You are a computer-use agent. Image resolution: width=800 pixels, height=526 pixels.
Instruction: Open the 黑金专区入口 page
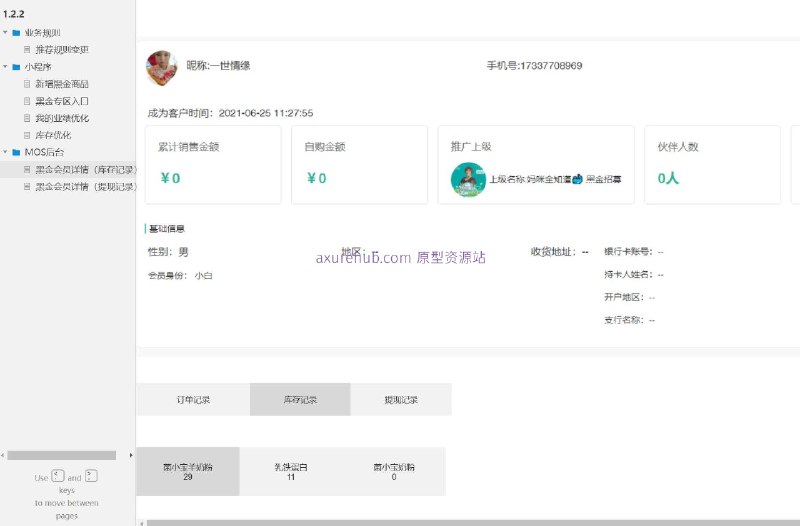click(x=62, y=101)
